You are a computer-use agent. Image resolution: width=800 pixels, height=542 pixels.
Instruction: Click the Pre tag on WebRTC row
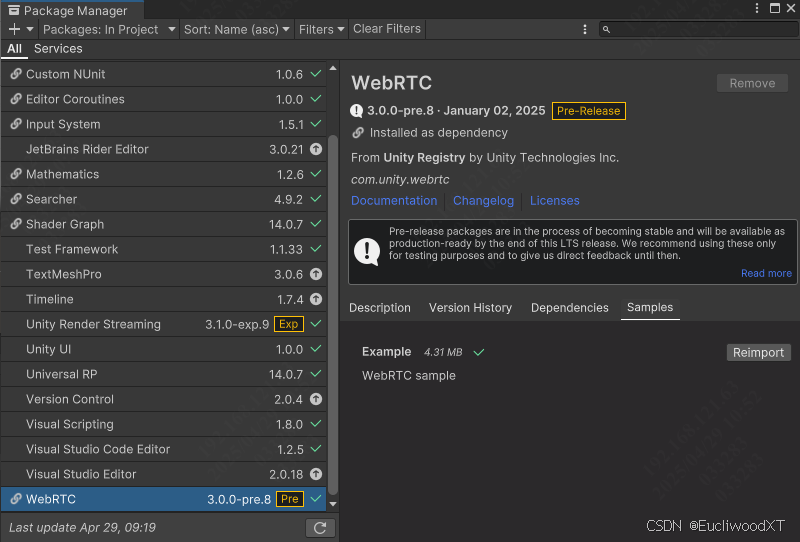pyautogui.click(x=290, y=499)
